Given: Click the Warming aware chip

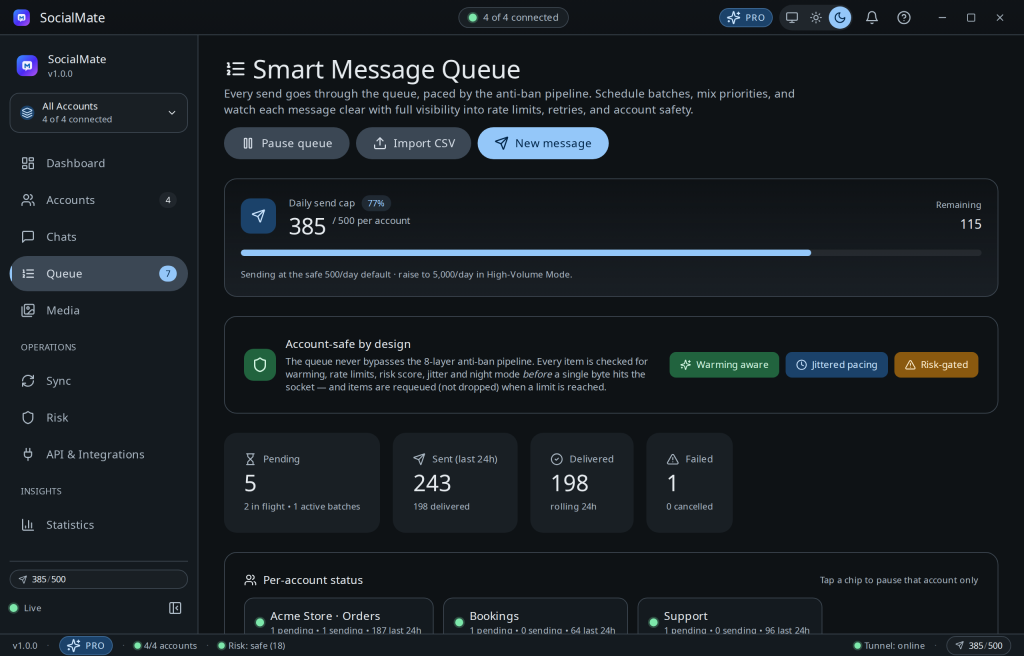Looking at the screenshot, I should pos(724,365).
